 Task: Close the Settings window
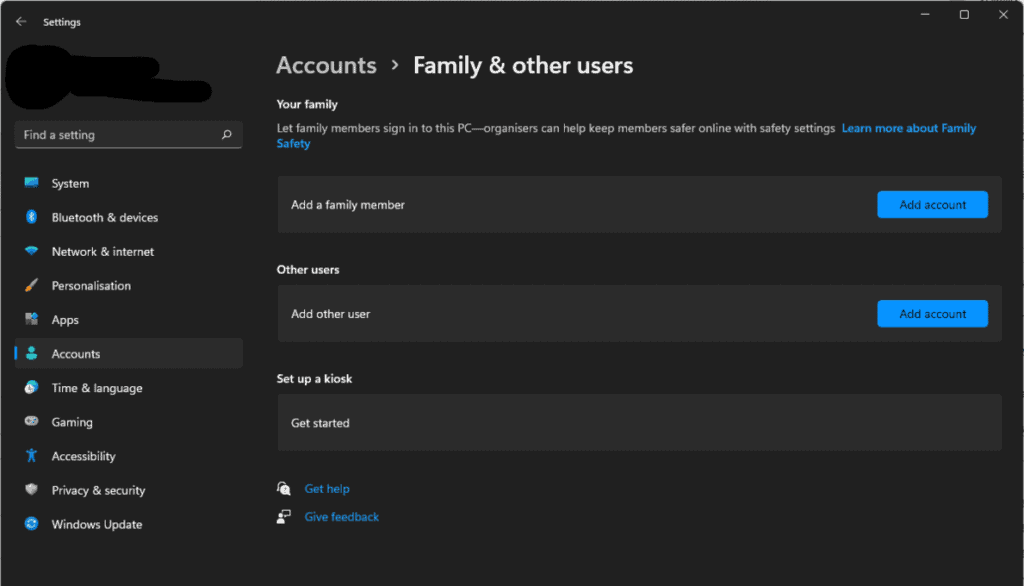[x=1003, y=14]
